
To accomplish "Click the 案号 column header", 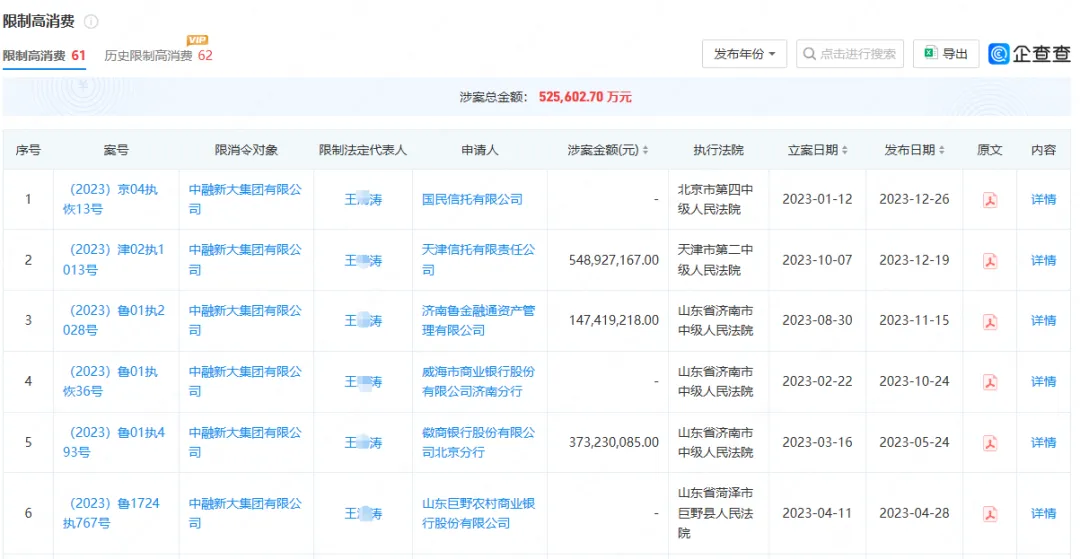I will pyautogui.click(x=116, y=150).
